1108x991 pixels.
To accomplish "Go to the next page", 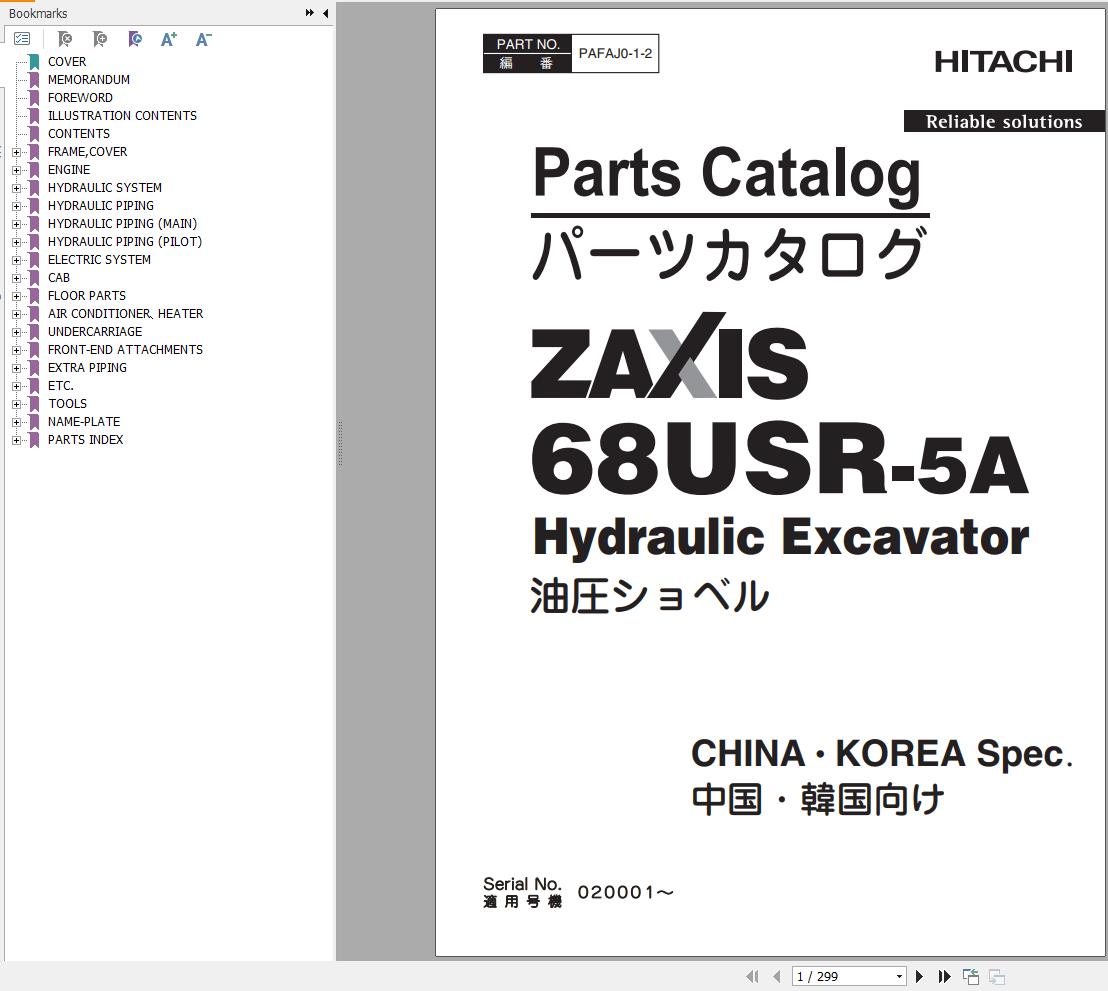I will (x=919, y=976).
